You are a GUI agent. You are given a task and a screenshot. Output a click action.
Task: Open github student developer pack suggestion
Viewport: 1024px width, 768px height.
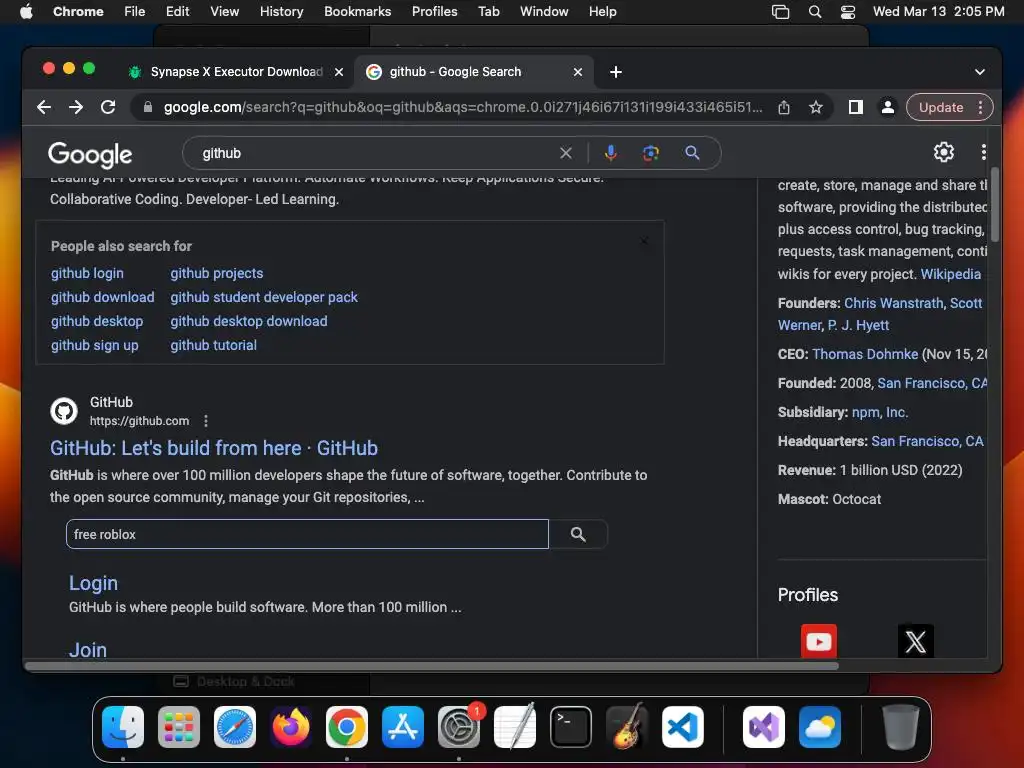264,297
